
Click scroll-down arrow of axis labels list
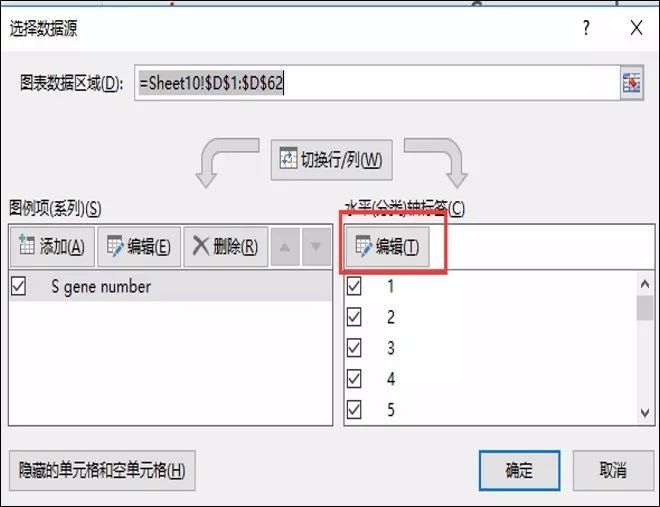click(645, 413)
